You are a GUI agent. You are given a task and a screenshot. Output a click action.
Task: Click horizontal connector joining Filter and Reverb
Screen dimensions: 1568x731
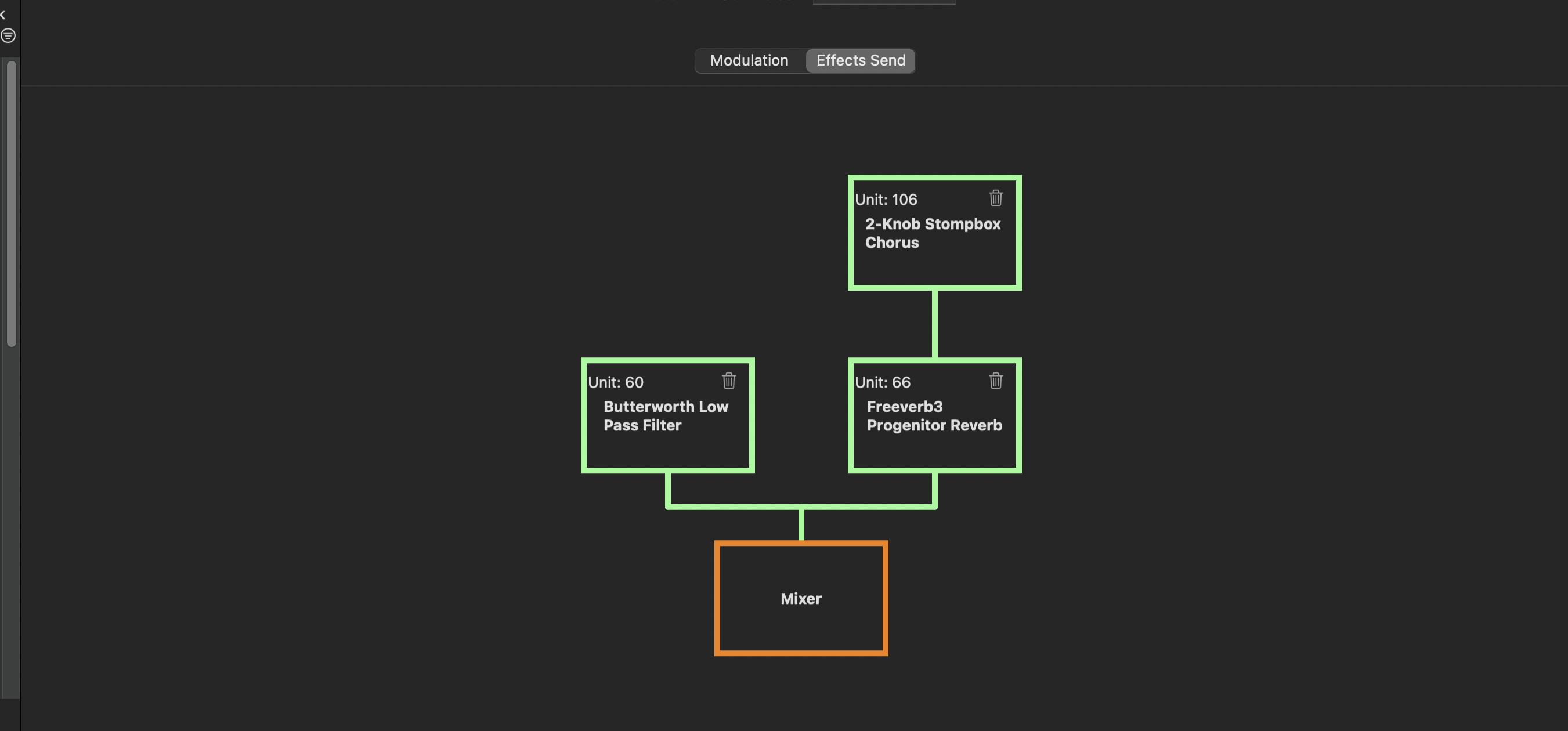click(x=801, y=506)
